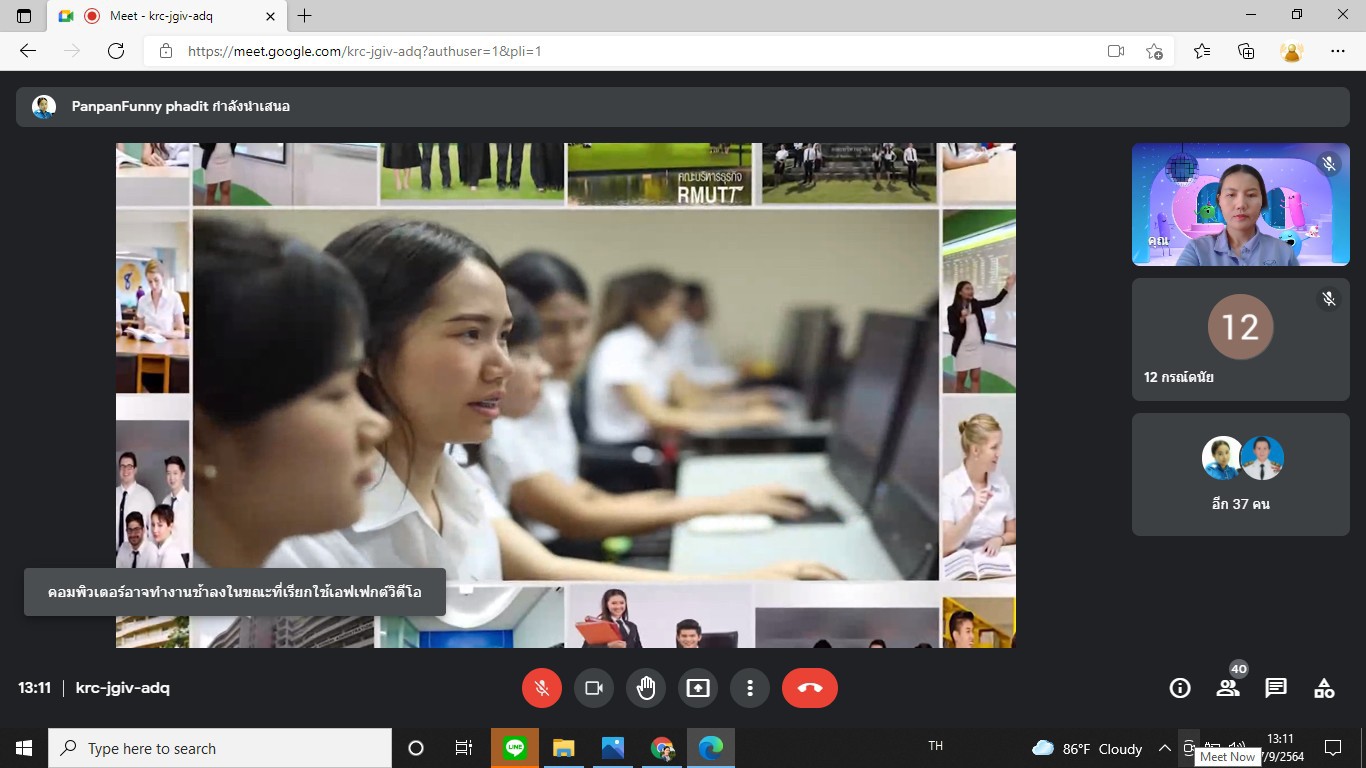Toggle the camera button in Meet controls
1366x768 pixels.
click(x=594, y=688)
